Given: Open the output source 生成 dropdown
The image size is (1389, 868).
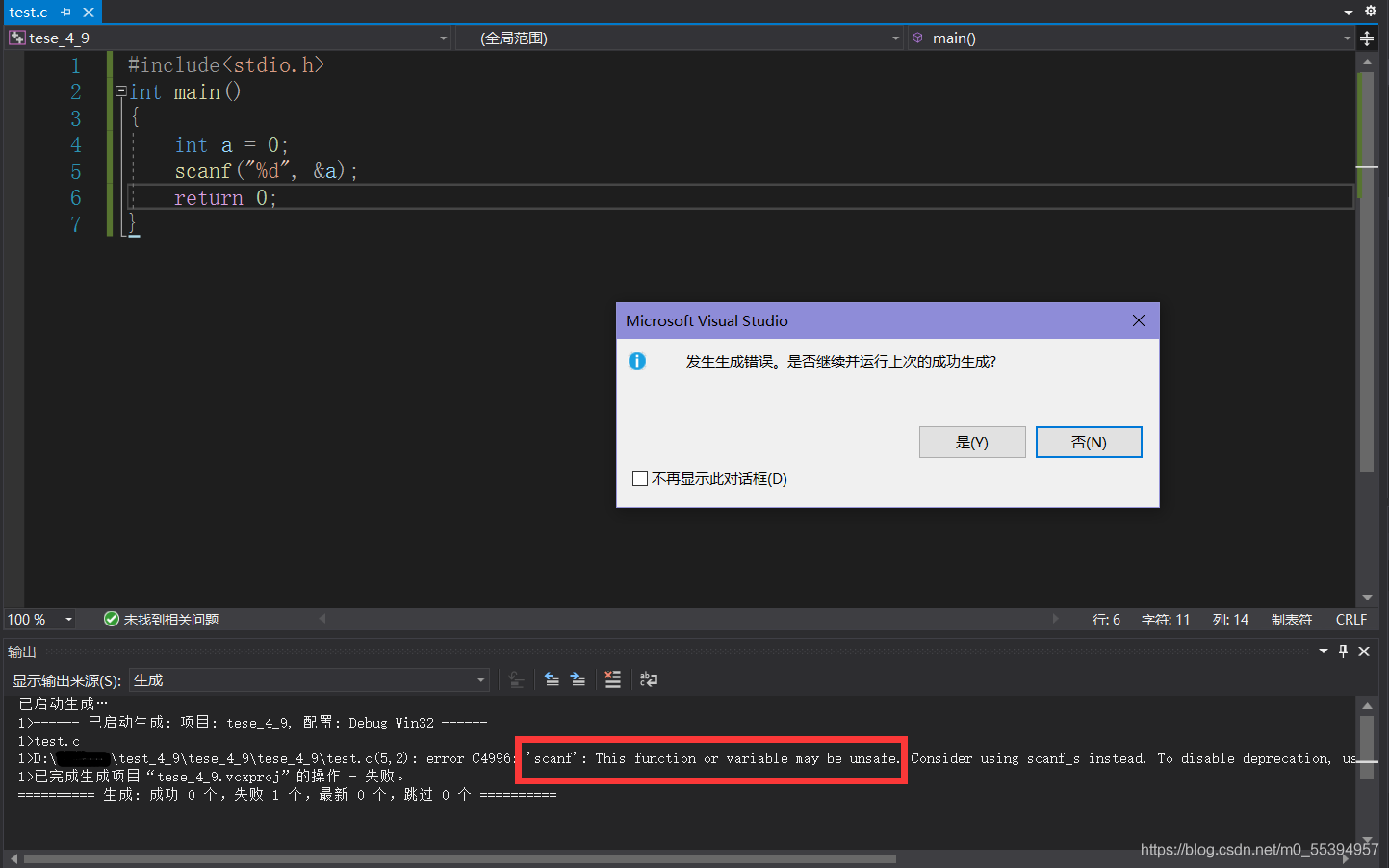Looking at the screenshot, I should click(309, 680).
